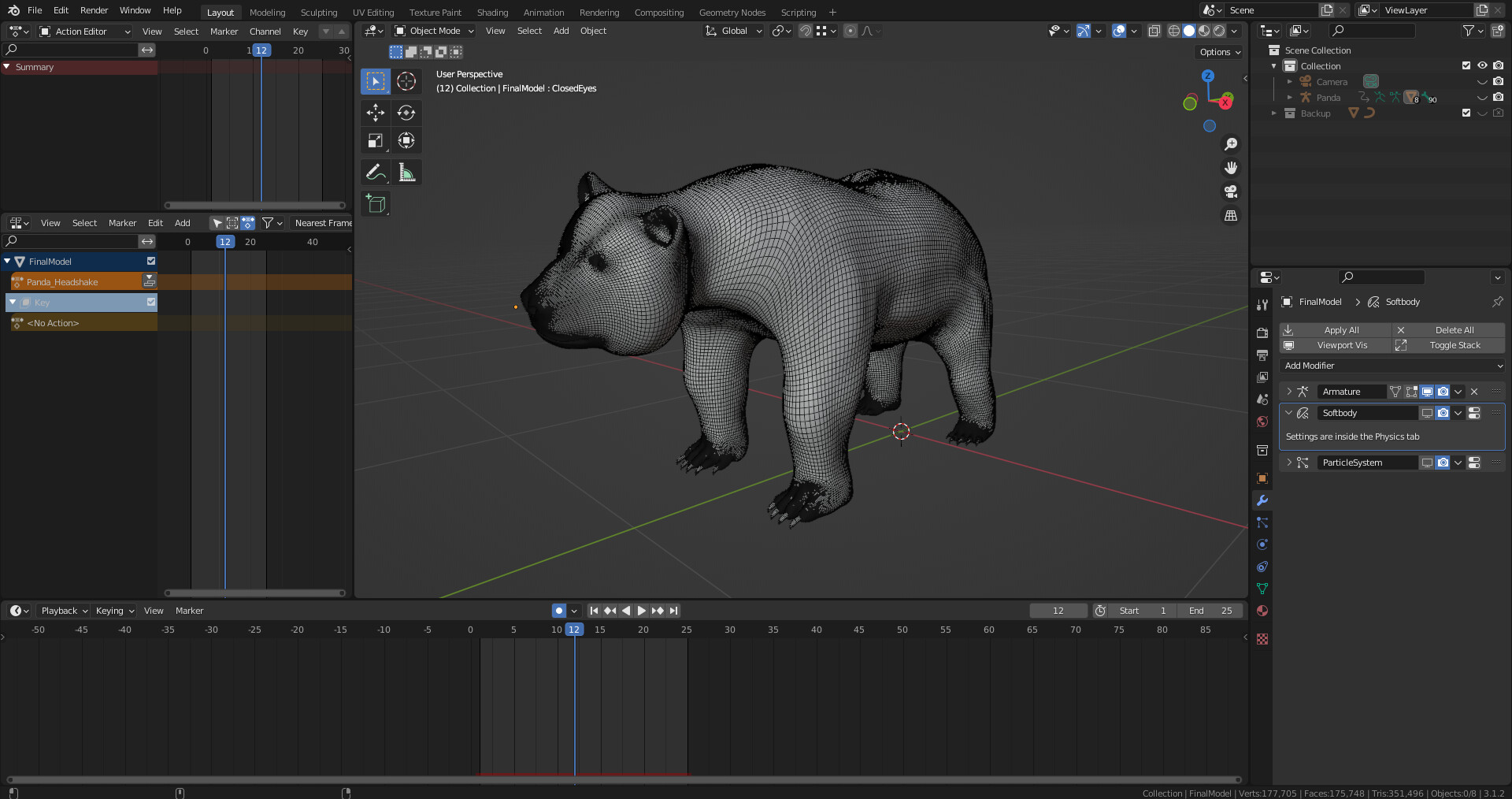The width and height of the screenshot is (1512, 799).
Task: Select the Move tool in the viewport toolbar
Action: tap(376, 113)
